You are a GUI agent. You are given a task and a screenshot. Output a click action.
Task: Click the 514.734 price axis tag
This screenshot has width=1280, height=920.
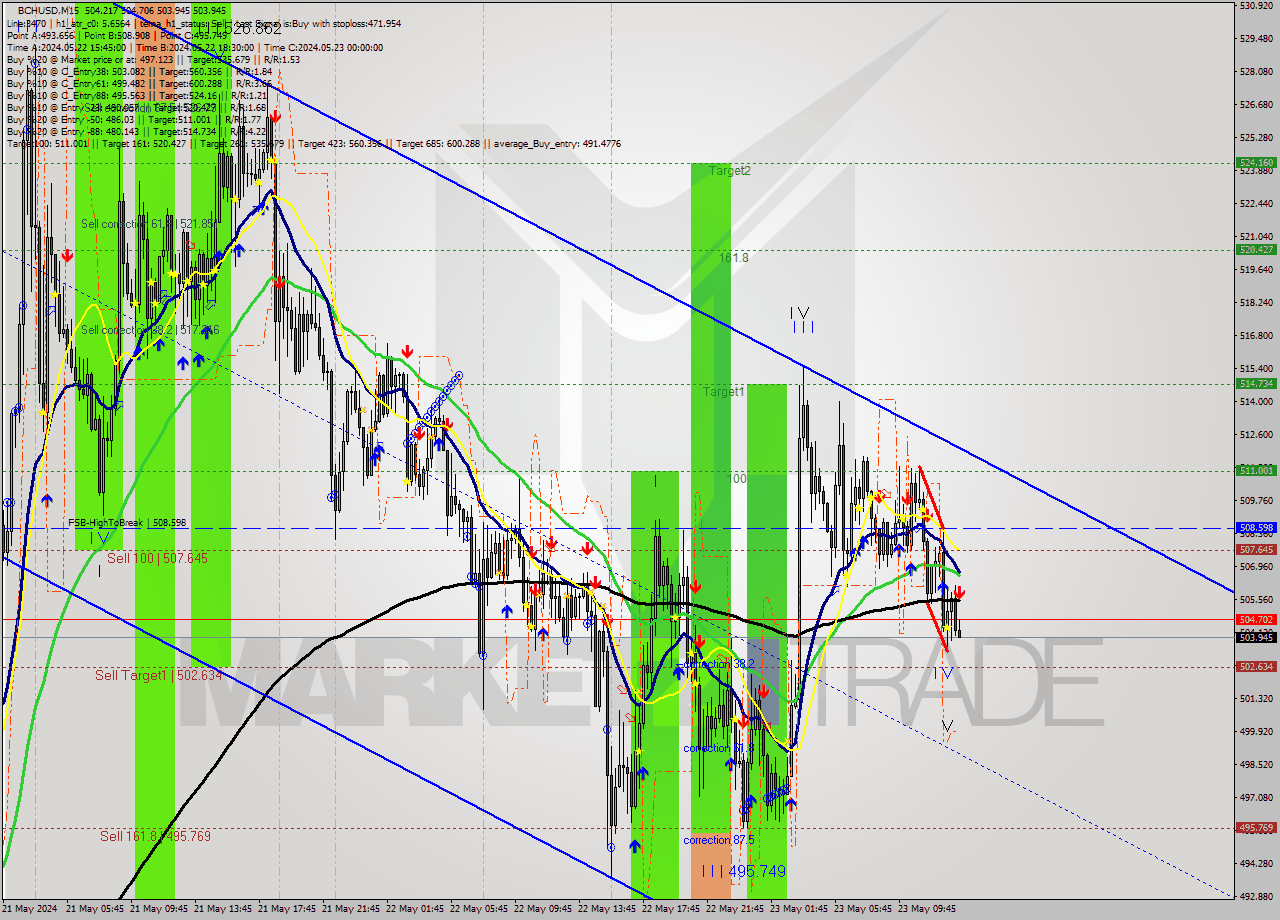[1256, 383]
